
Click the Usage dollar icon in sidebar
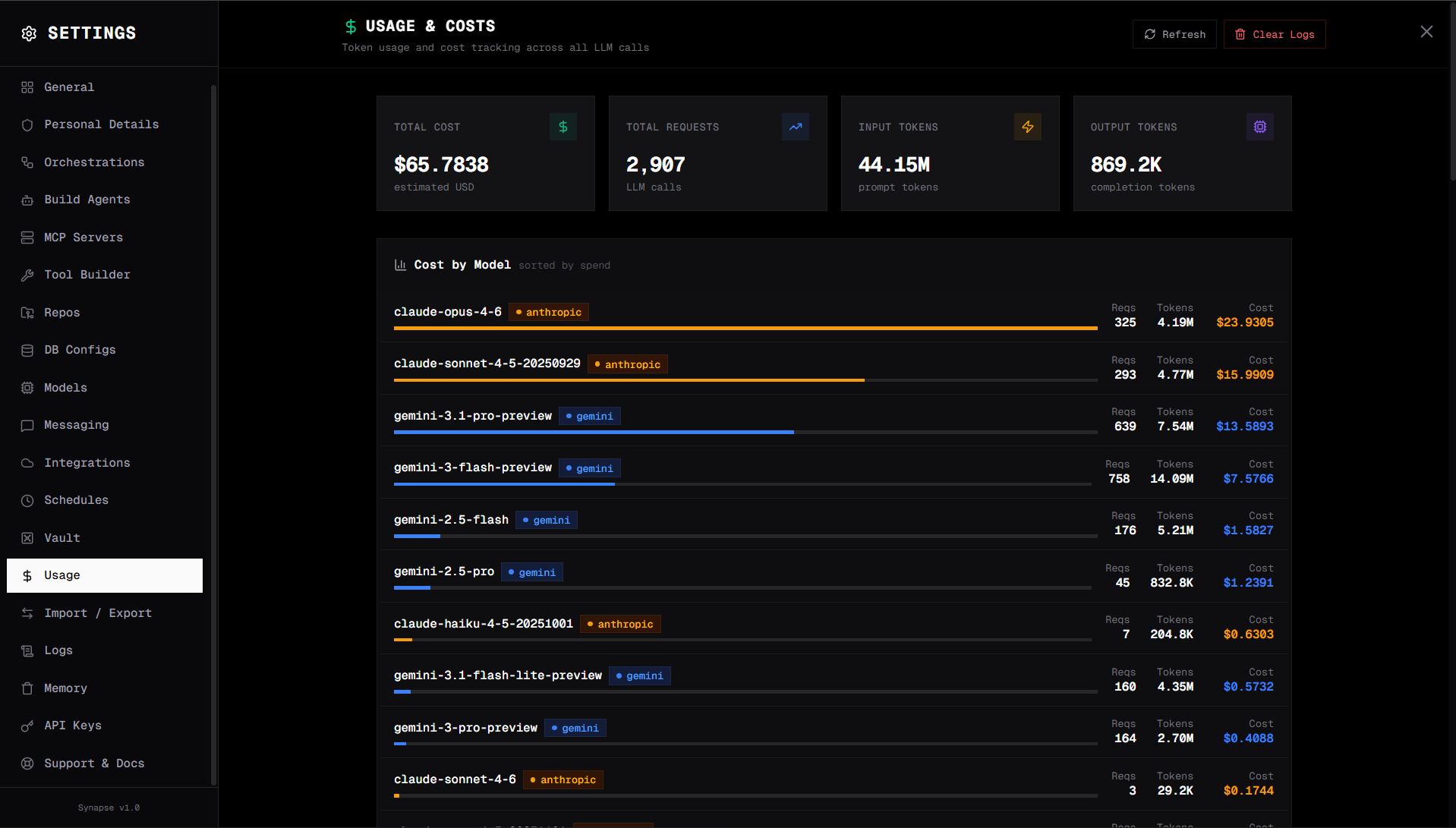pyautogui.click(x=27, y=576)
